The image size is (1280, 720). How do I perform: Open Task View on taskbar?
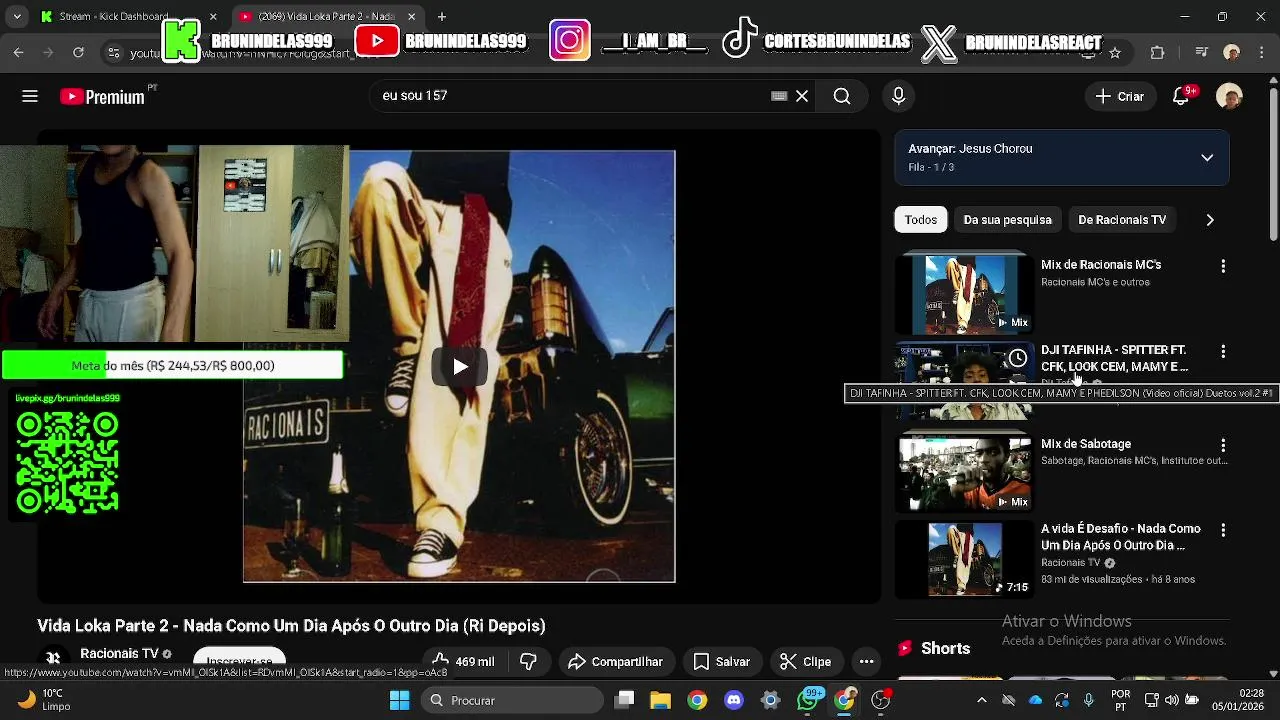tap(624, 700)
